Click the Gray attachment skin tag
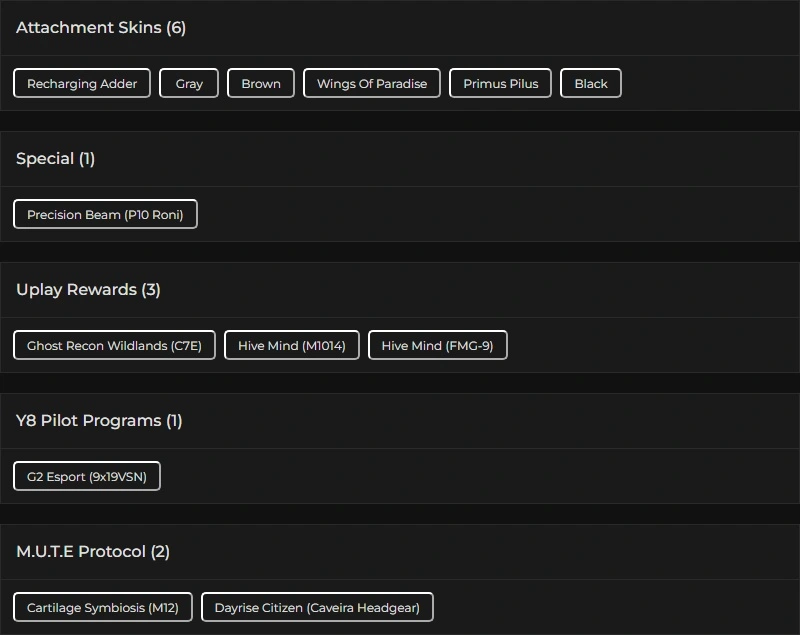 pos(189,84)
